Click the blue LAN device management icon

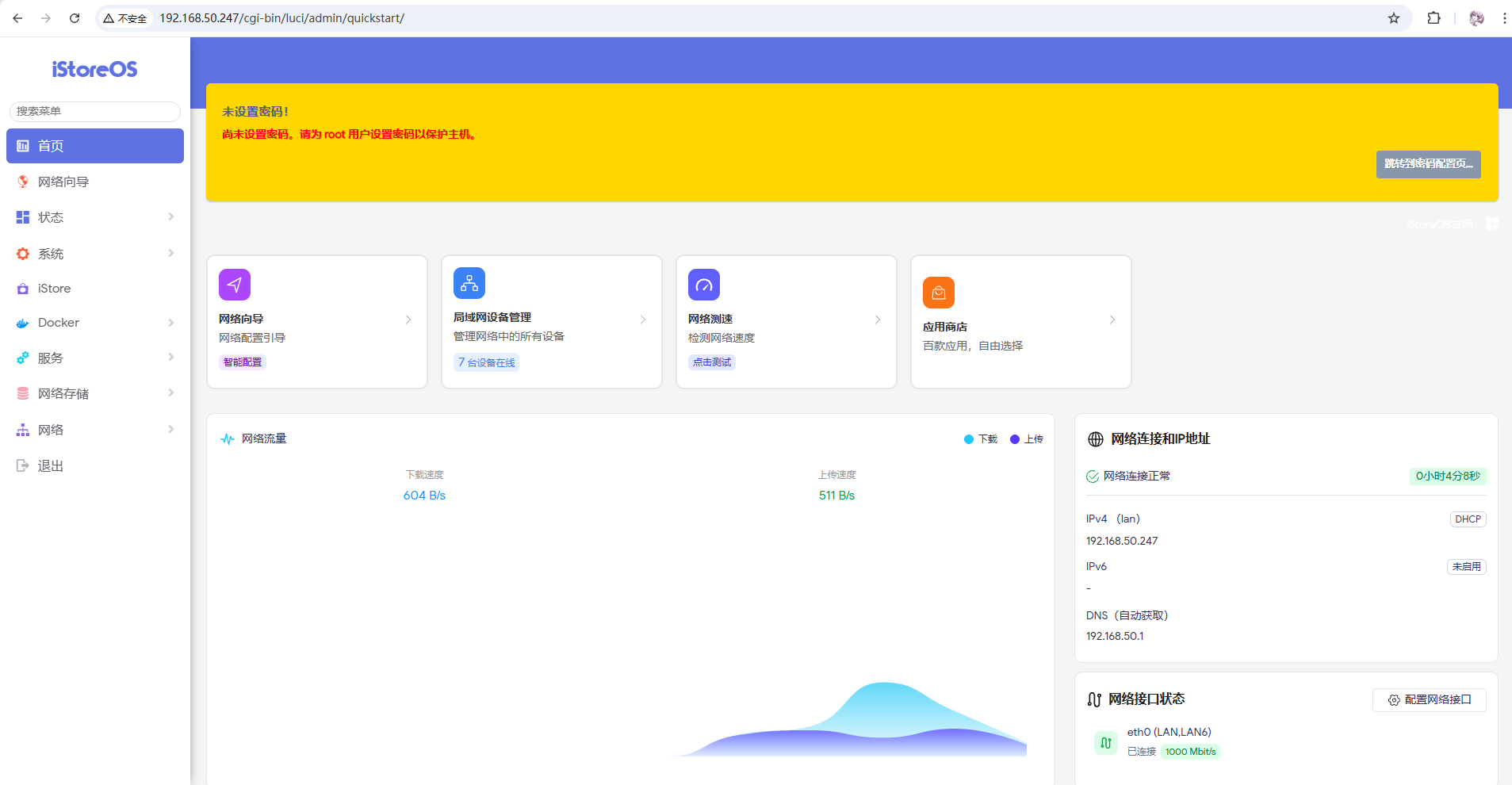(469, 283)
